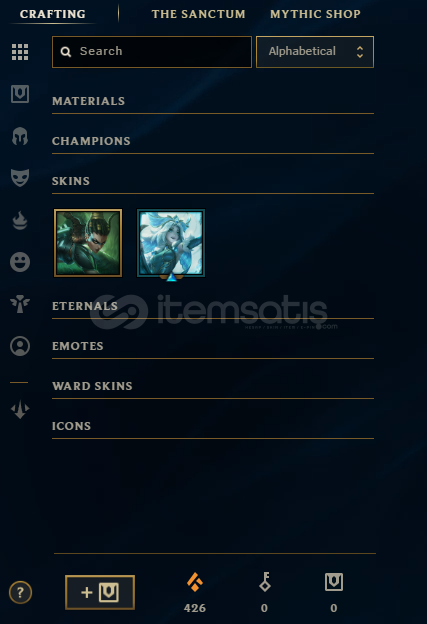Open the Alphabetical sort dropdown
Screen dimensions: 427x624
pos(315,52)
